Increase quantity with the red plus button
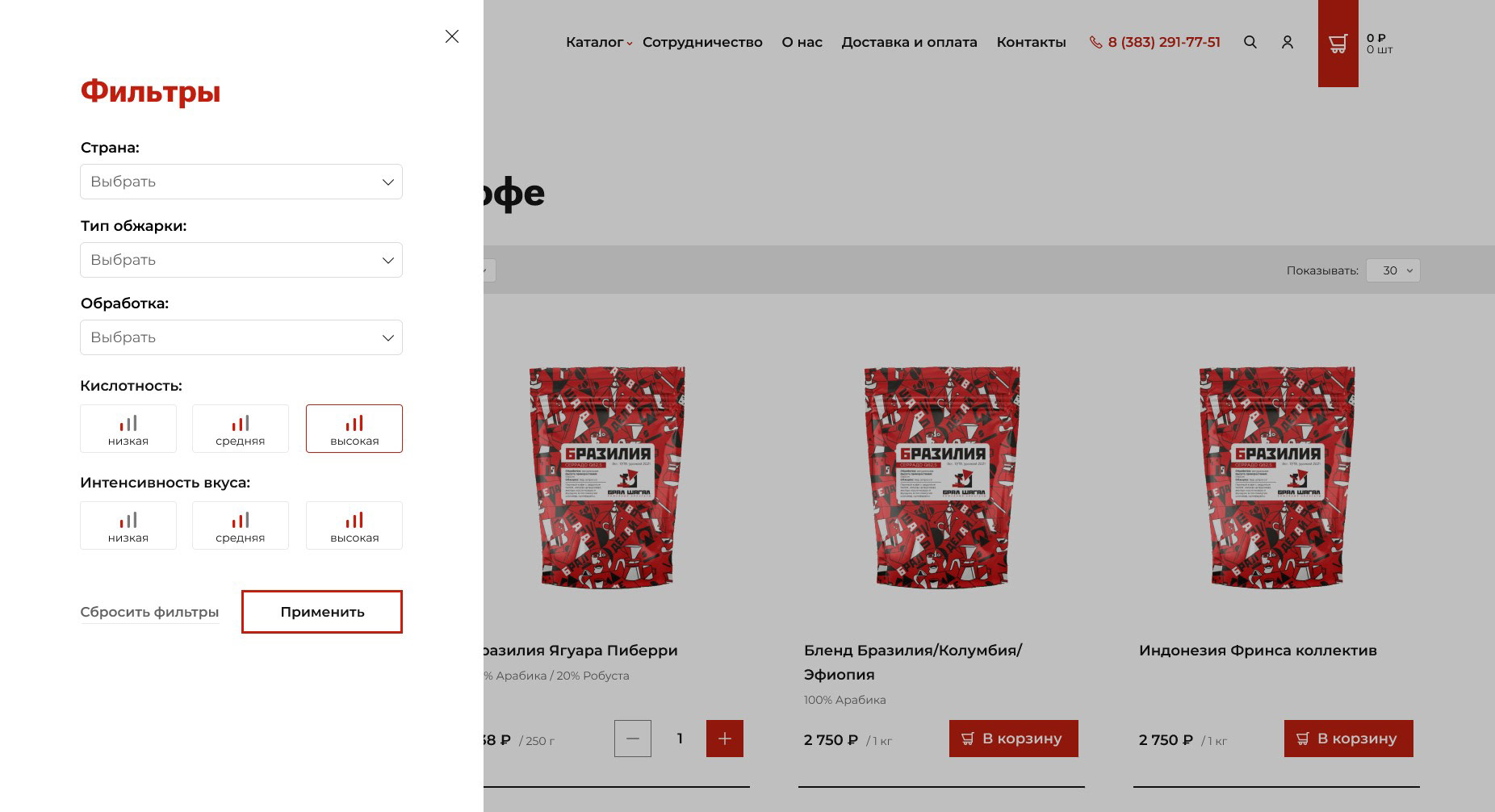 click(725, 739)
